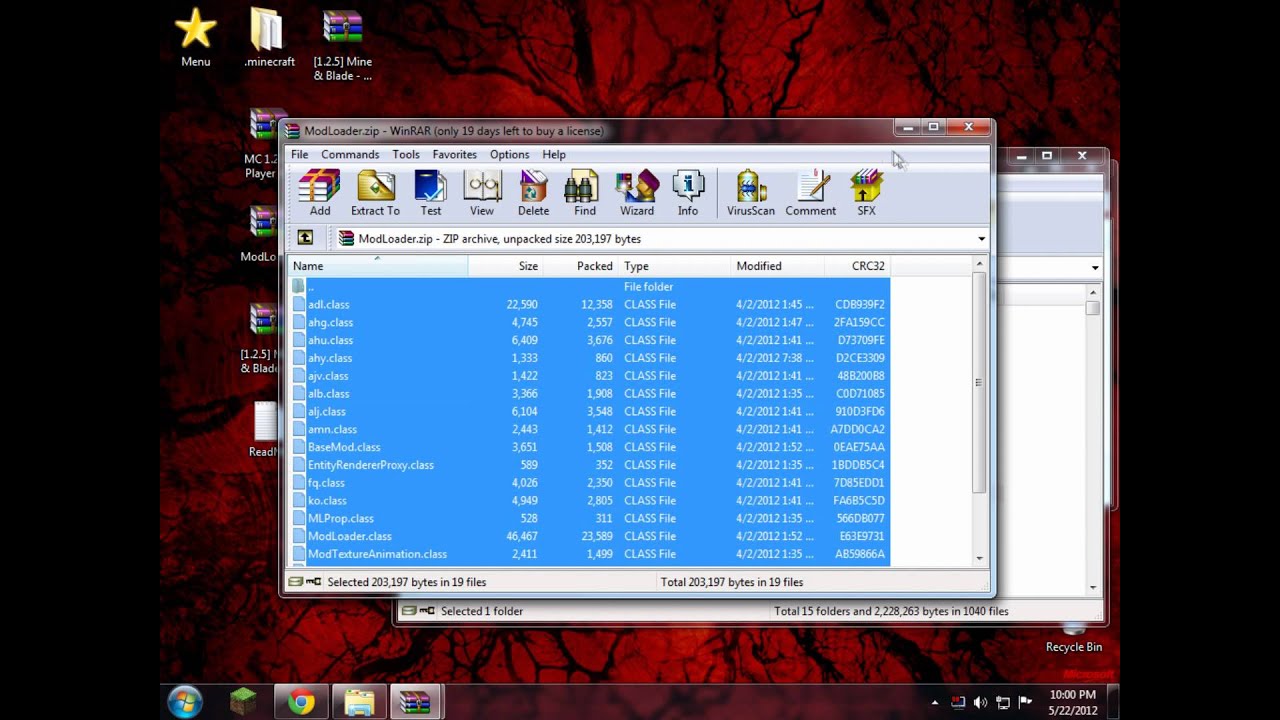Expand the archive path dropdown

pos(981,239)
